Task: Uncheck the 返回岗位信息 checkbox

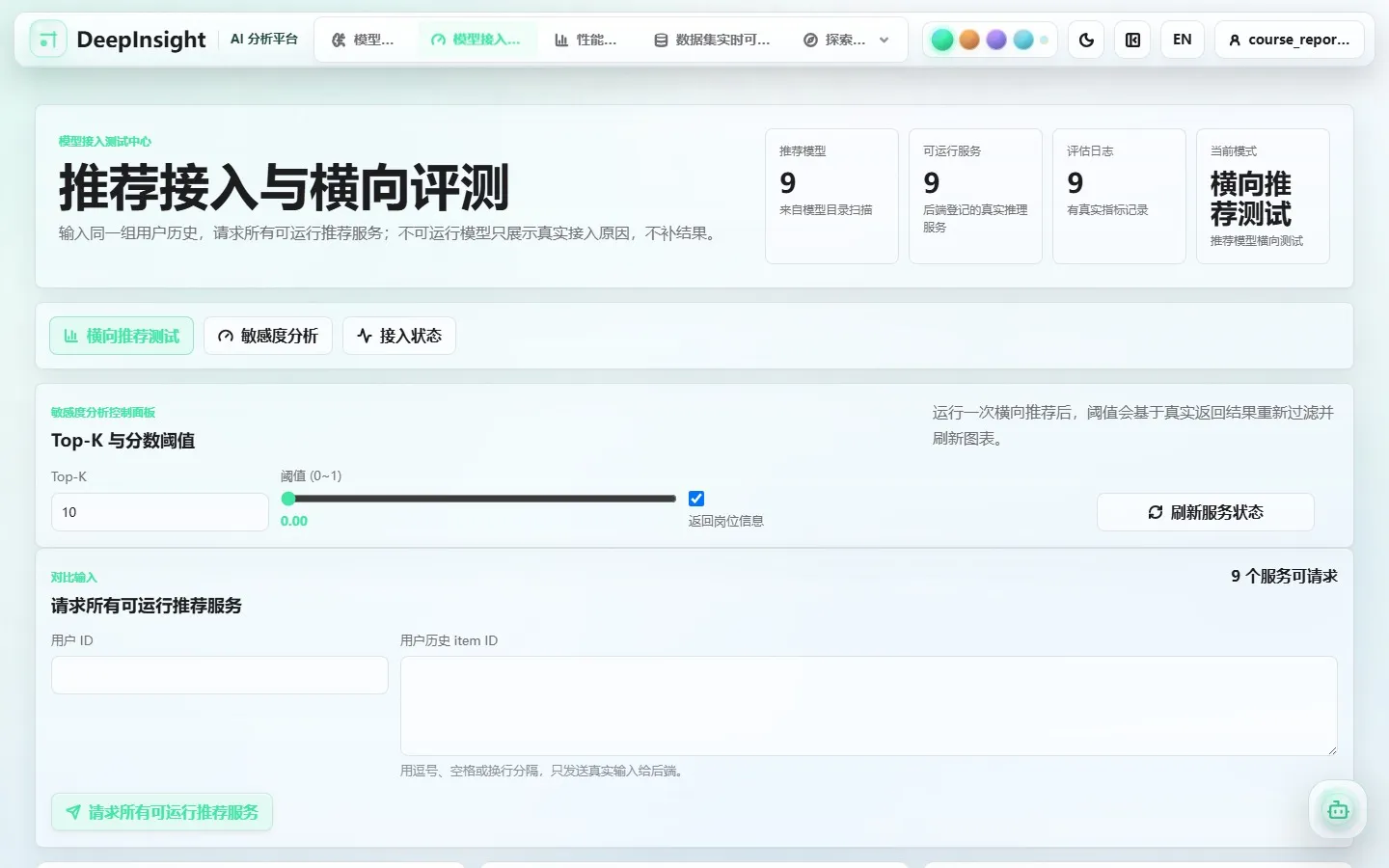Action: [x=696, y=499]
